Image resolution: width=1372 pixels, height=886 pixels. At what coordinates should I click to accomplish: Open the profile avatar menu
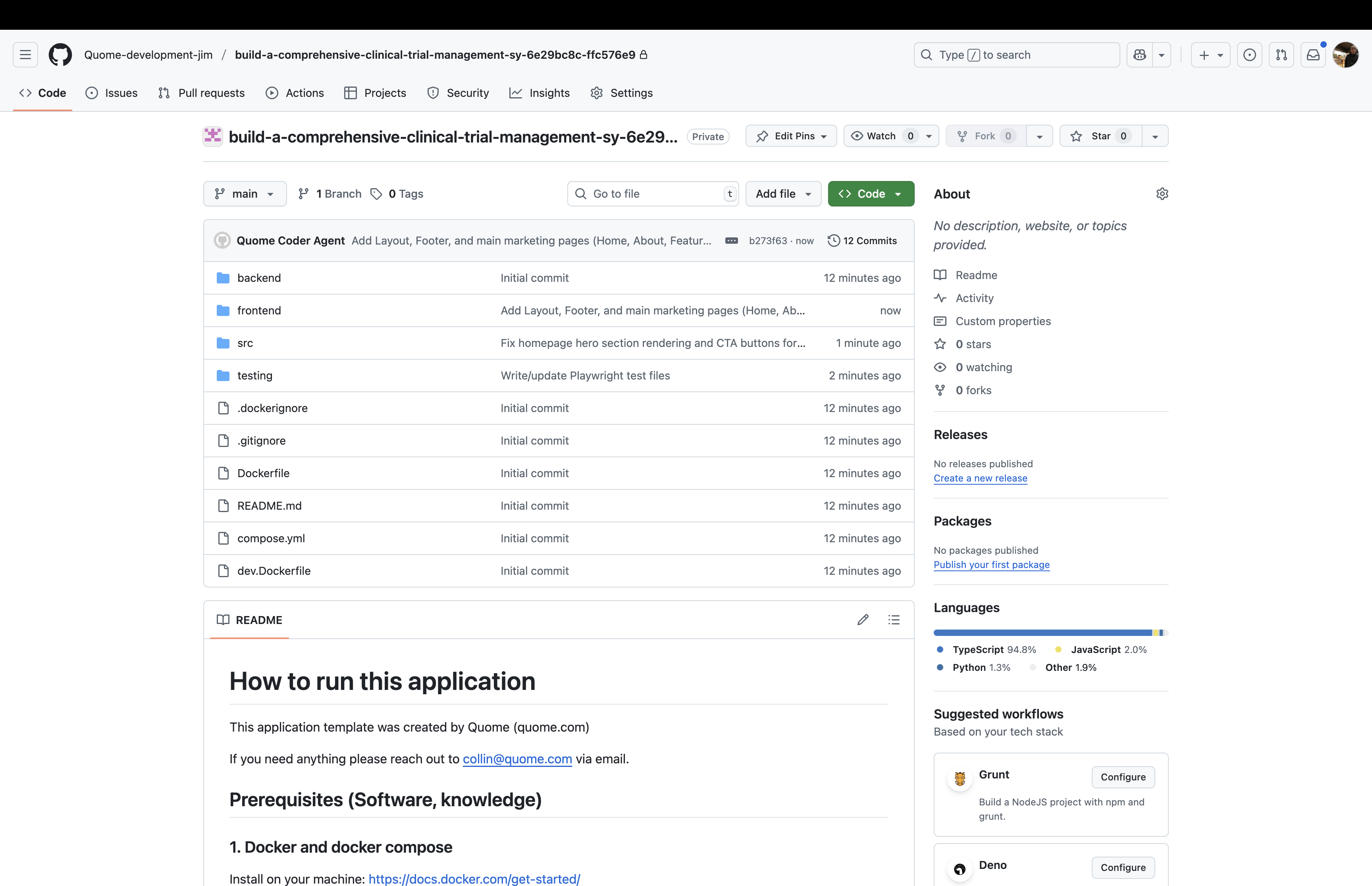[x=1347, y=55]
